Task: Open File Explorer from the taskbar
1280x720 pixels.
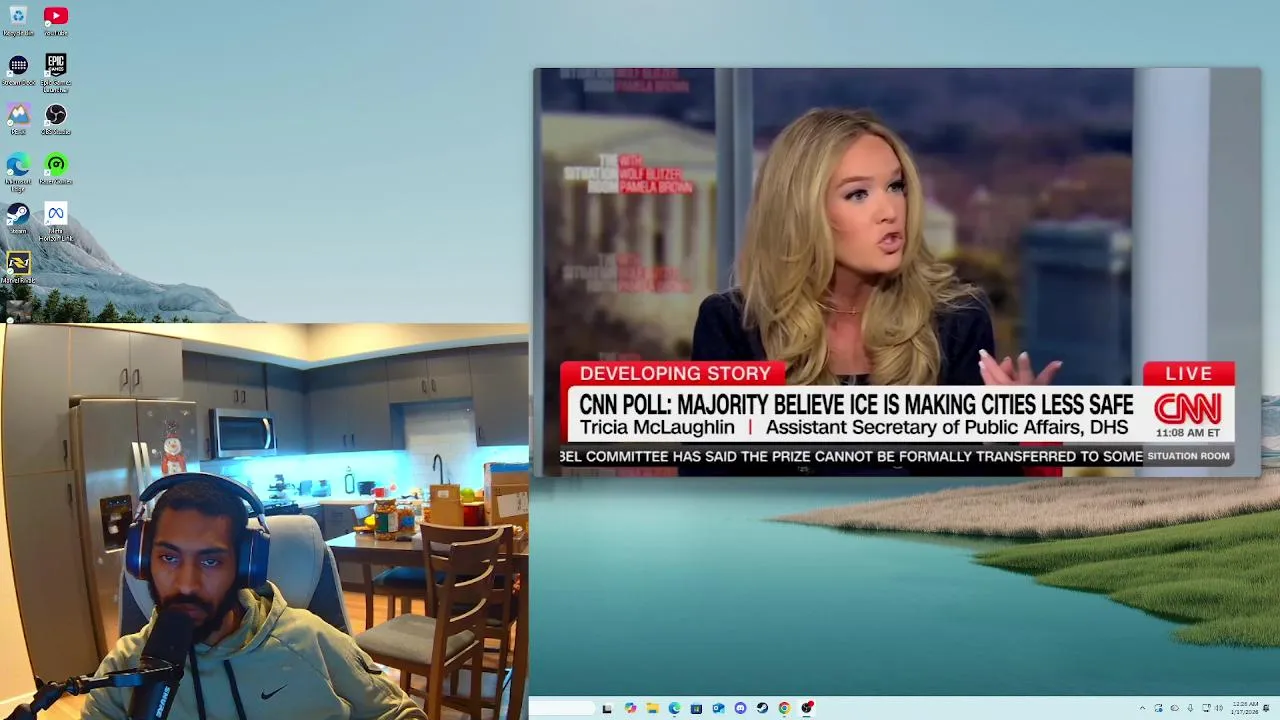Action: (x=653, y=708)
